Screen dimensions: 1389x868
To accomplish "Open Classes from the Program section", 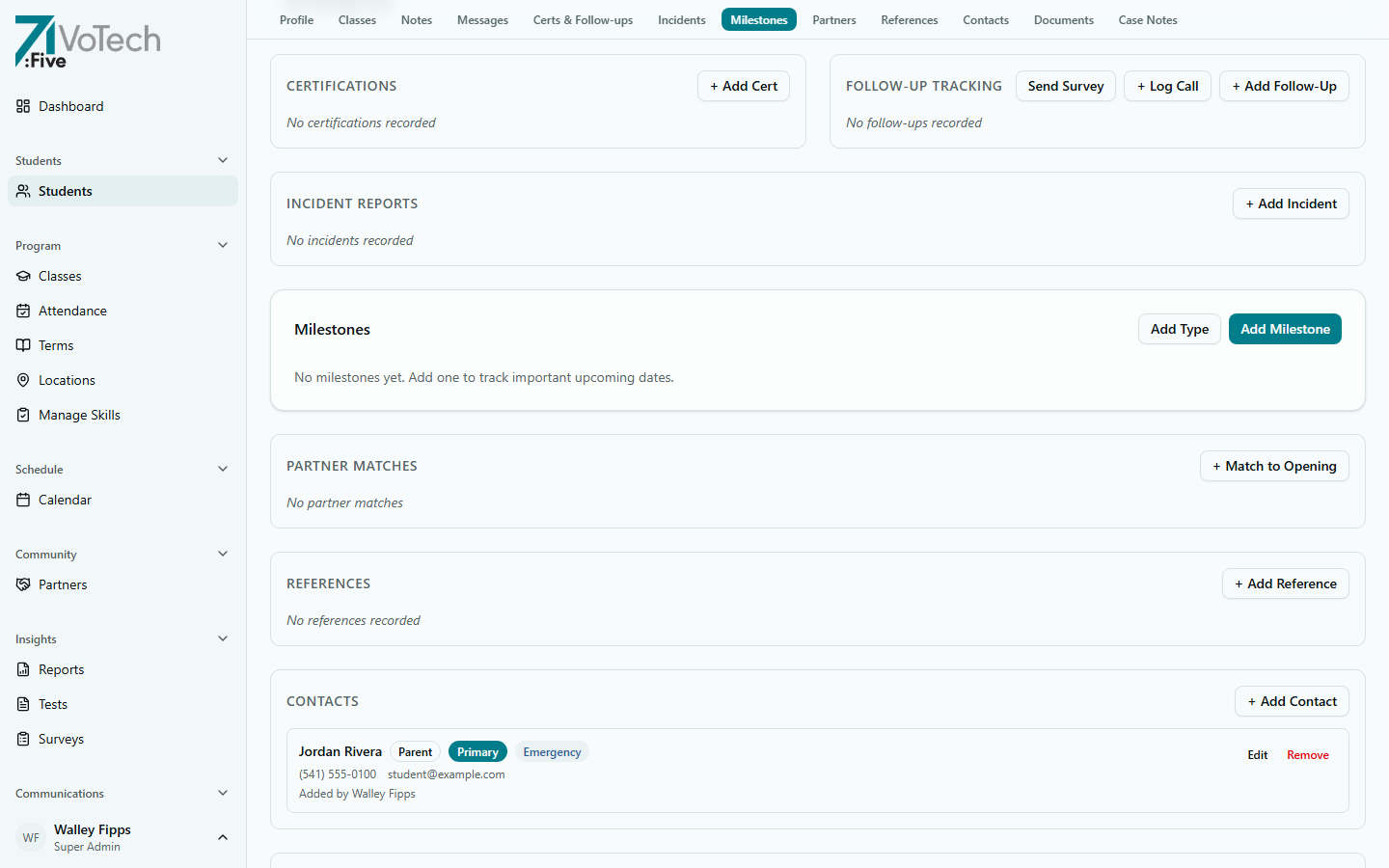I will 60,276.
